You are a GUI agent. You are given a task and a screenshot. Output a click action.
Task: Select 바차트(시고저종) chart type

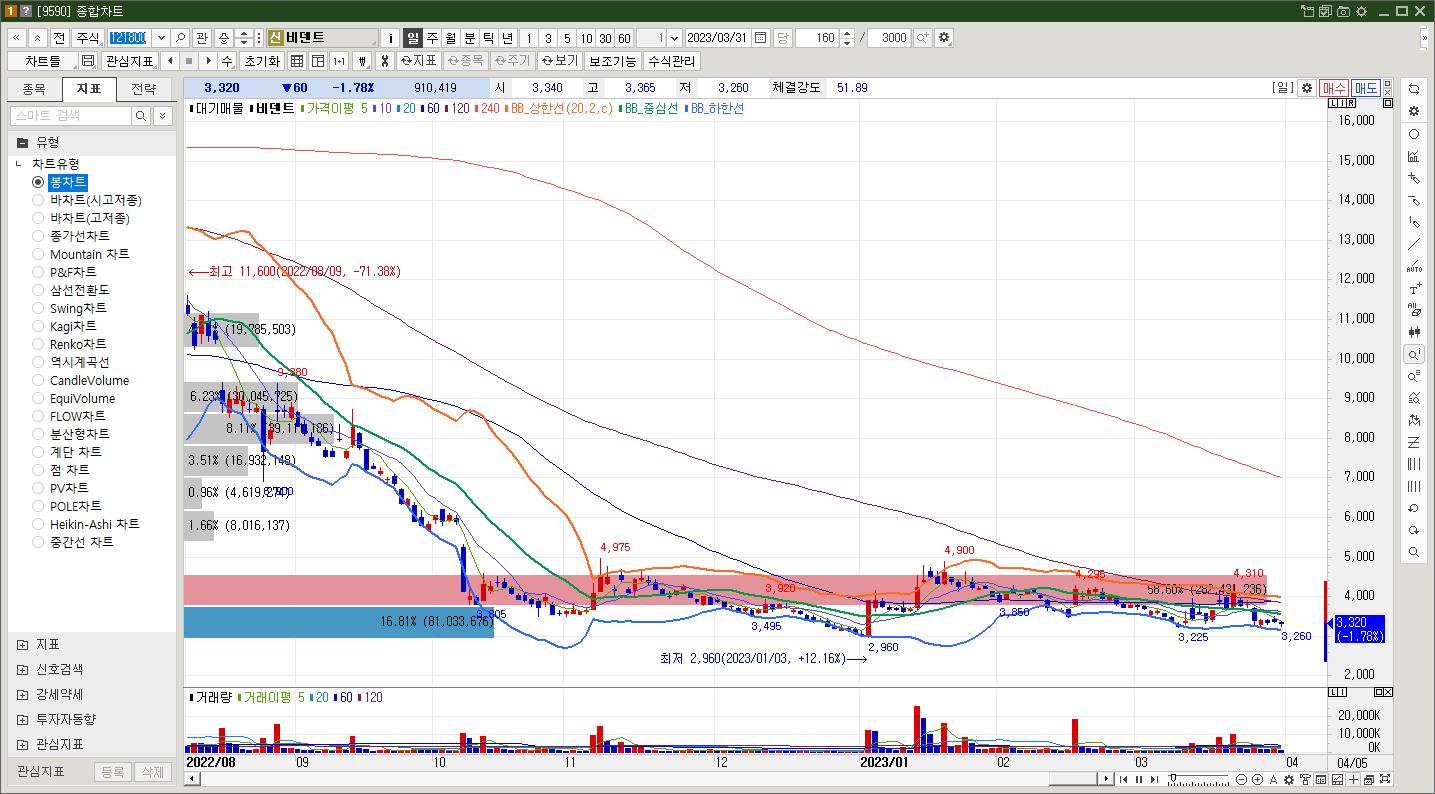coord(38,200)
